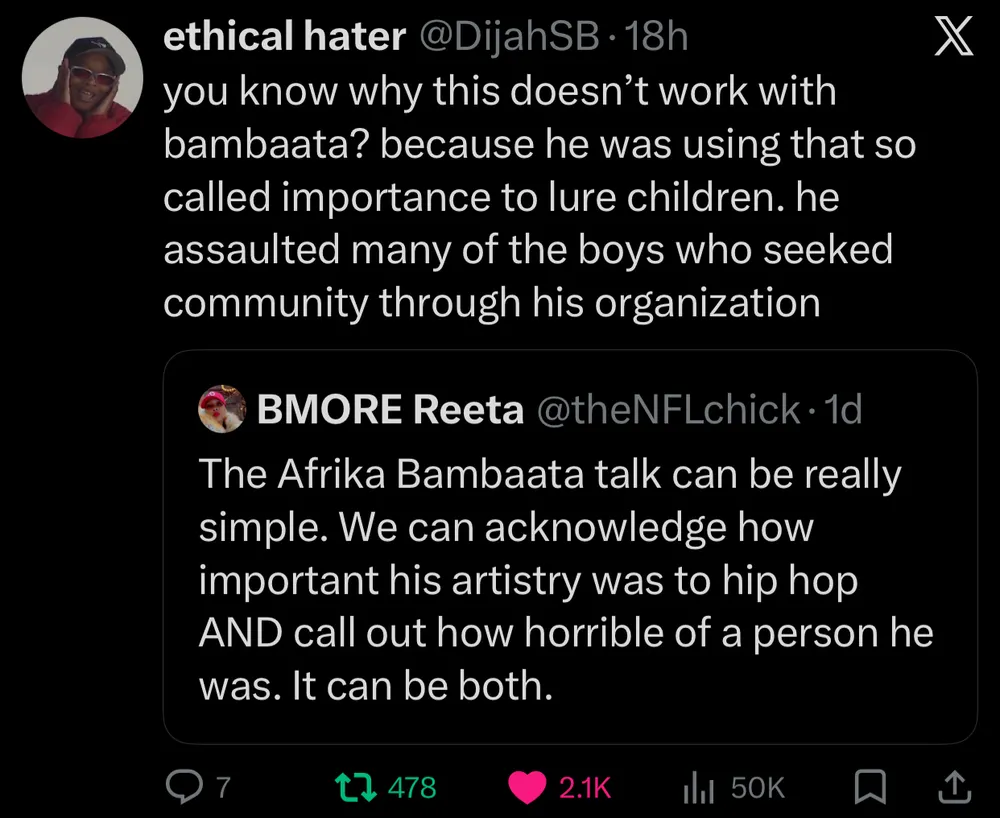Click the 478 retweet count
This screenshot has width=1000, height=818.
[411, 788]
